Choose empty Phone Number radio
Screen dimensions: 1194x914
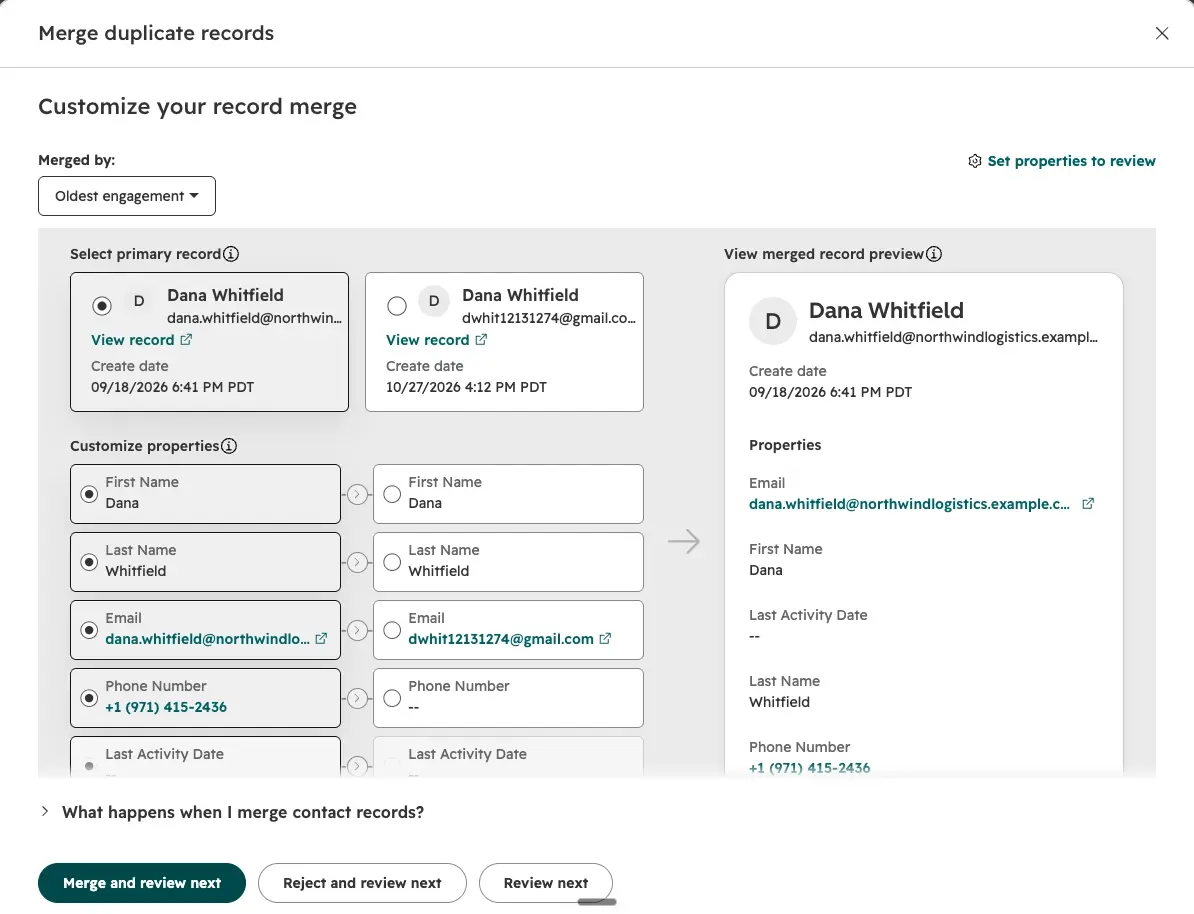pyautogui.click(x=392, y=698)
